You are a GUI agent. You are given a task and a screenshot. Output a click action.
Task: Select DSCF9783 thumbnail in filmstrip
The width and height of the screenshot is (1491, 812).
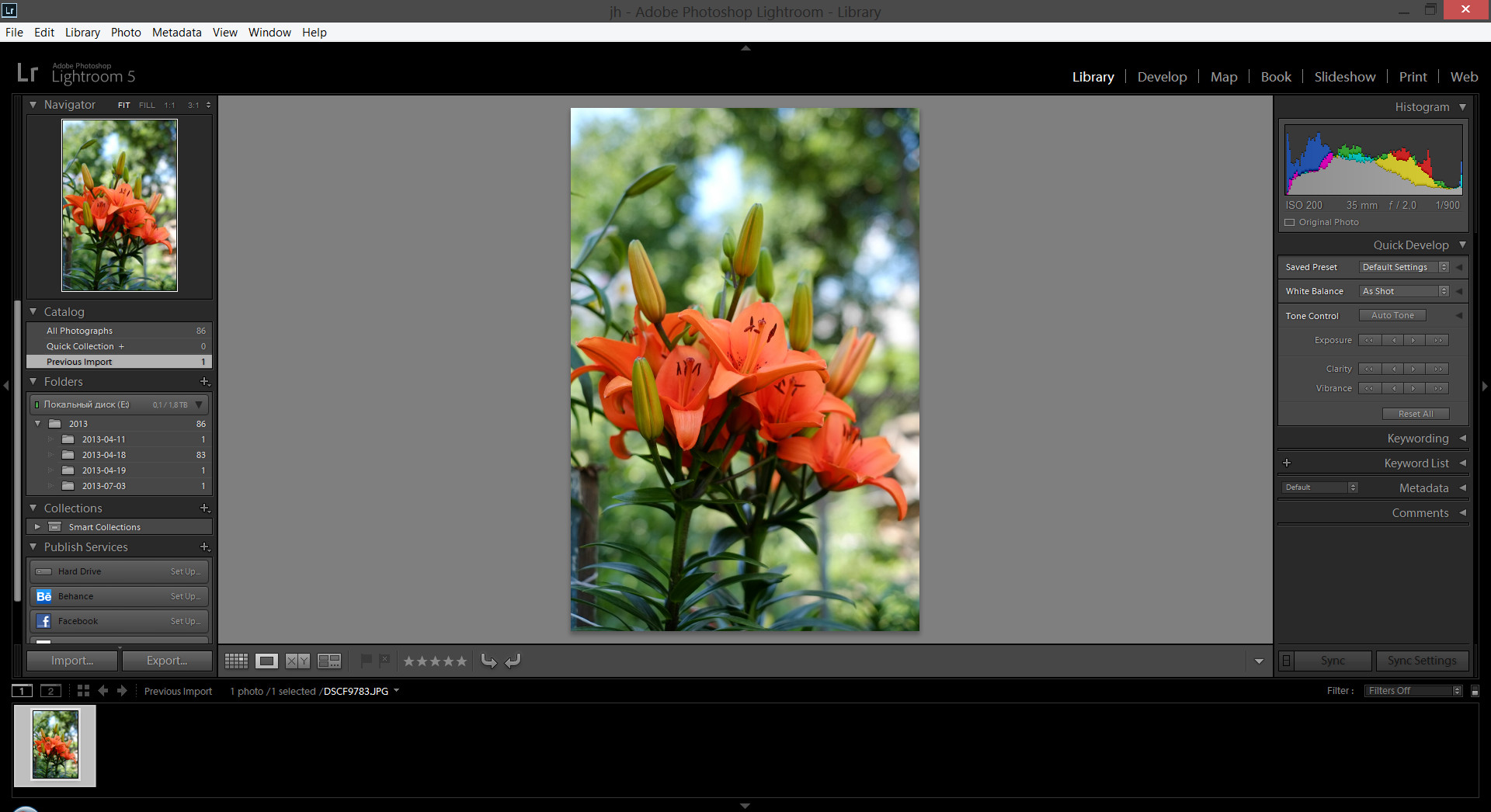coord(55,745)
